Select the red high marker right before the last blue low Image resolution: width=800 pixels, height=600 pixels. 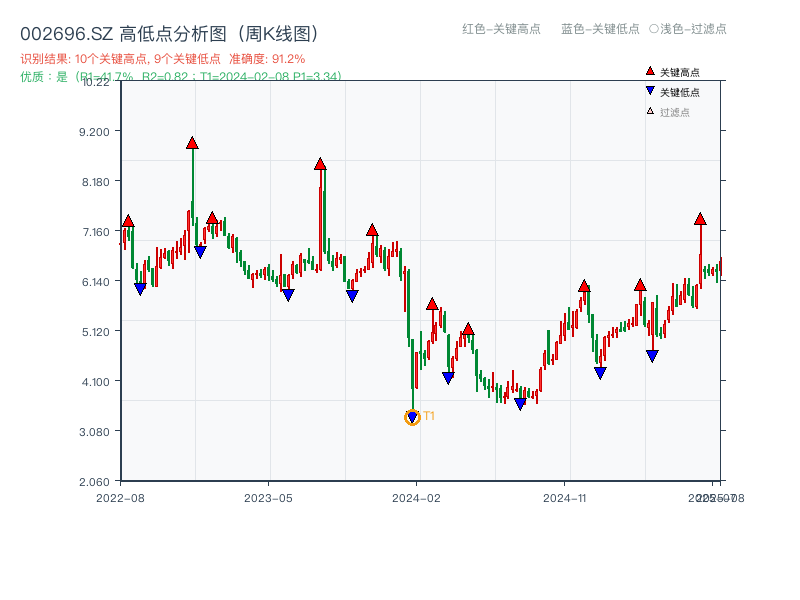[640, 285]
